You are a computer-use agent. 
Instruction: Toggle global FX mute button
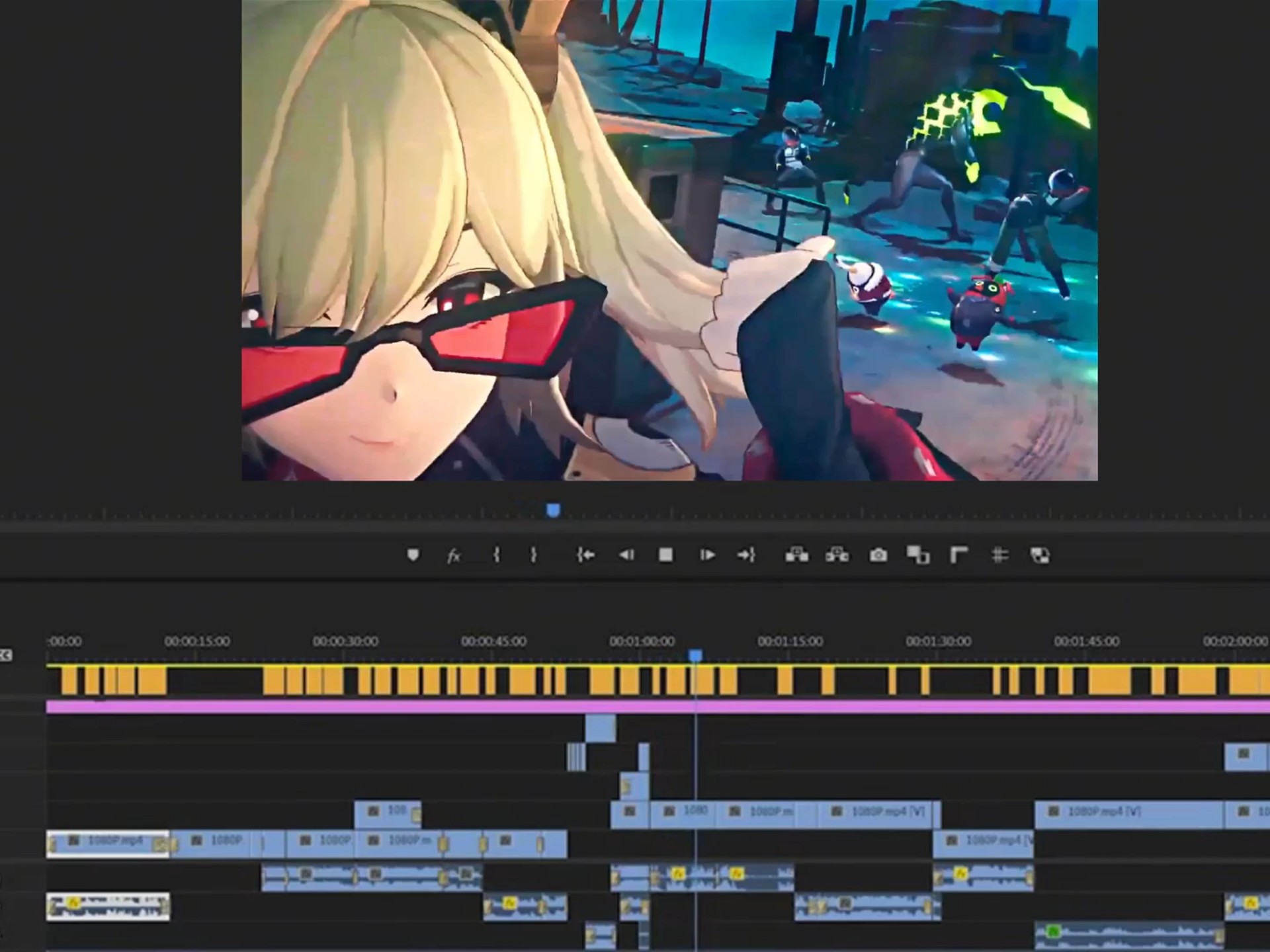pyautogui.click(x=454, y=555)
